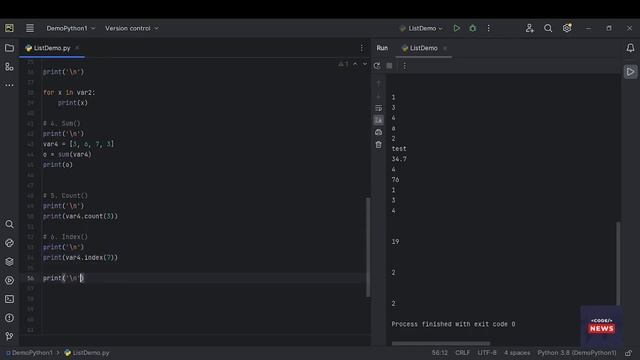Click line number 56 in gutter

point(31,278)
